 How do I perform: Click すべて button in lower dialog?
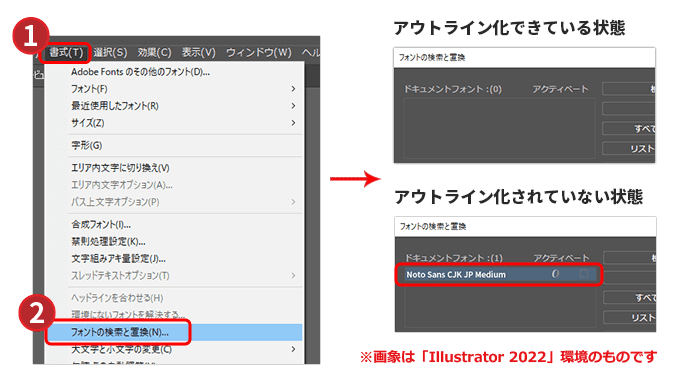click(630, 298)
